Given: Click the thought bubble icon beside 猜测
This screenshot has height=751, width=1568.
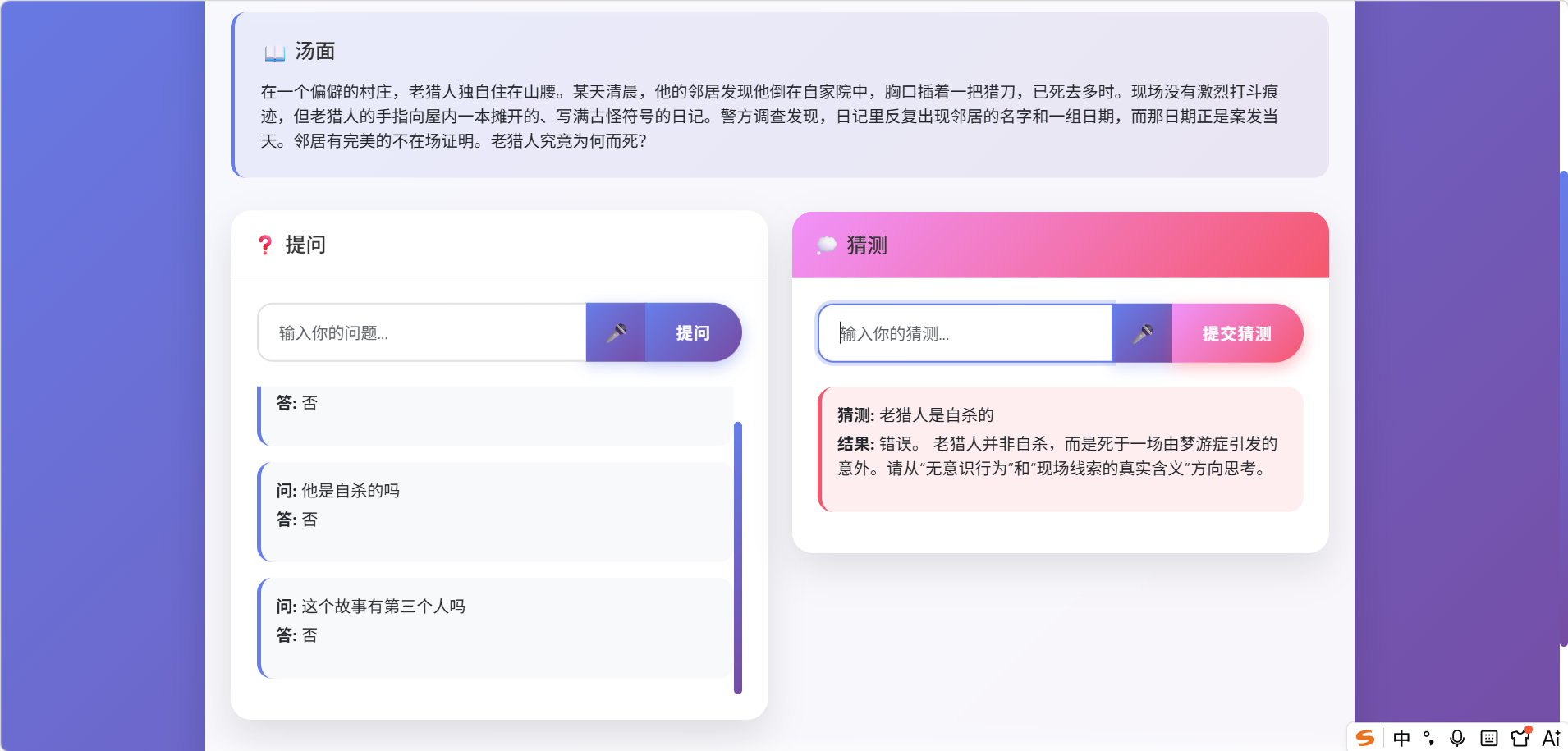Looking at the screenshot, I should point(827,245).
